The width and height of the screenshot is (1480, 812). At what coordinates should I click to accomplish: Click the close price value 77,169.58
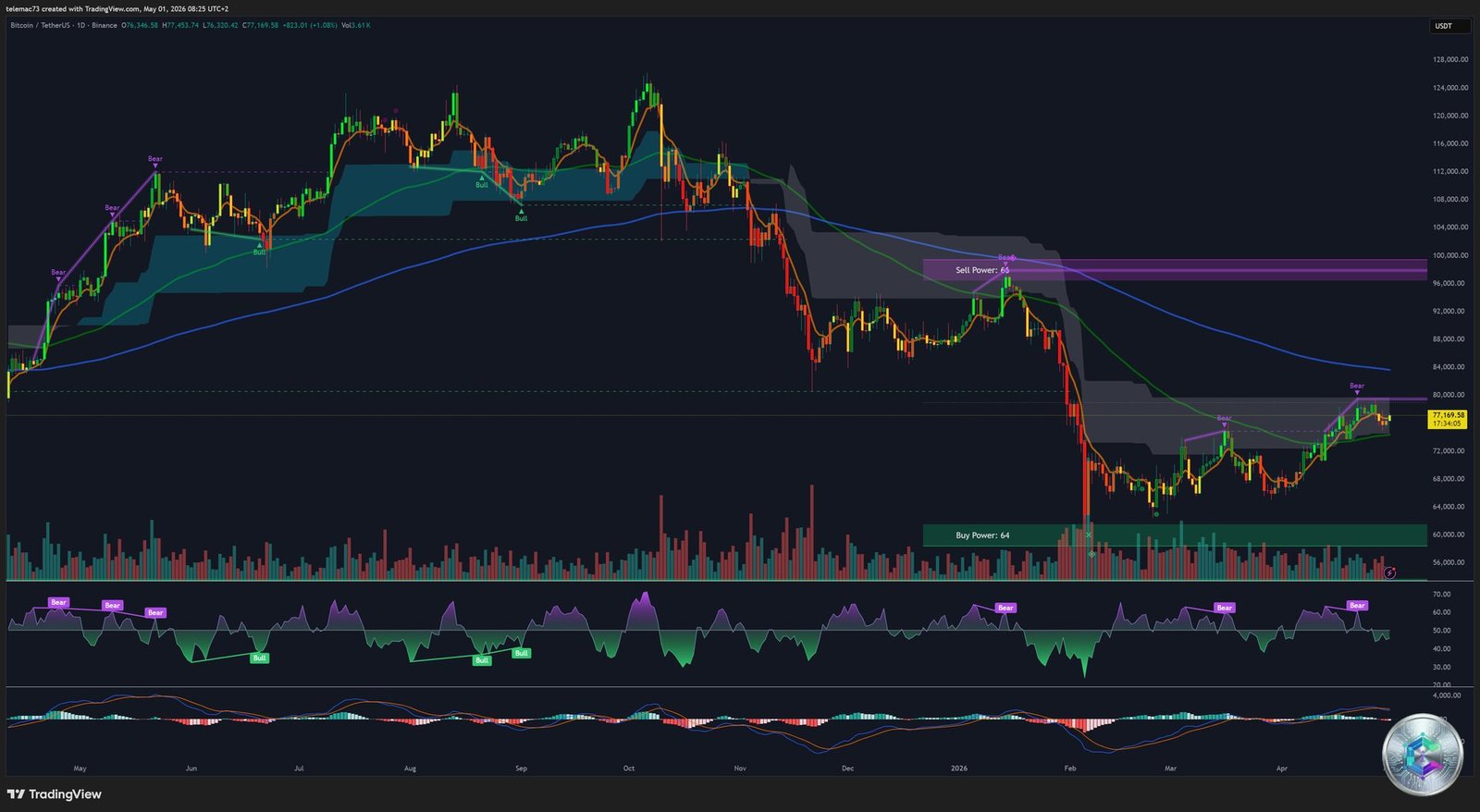point(263,25)
